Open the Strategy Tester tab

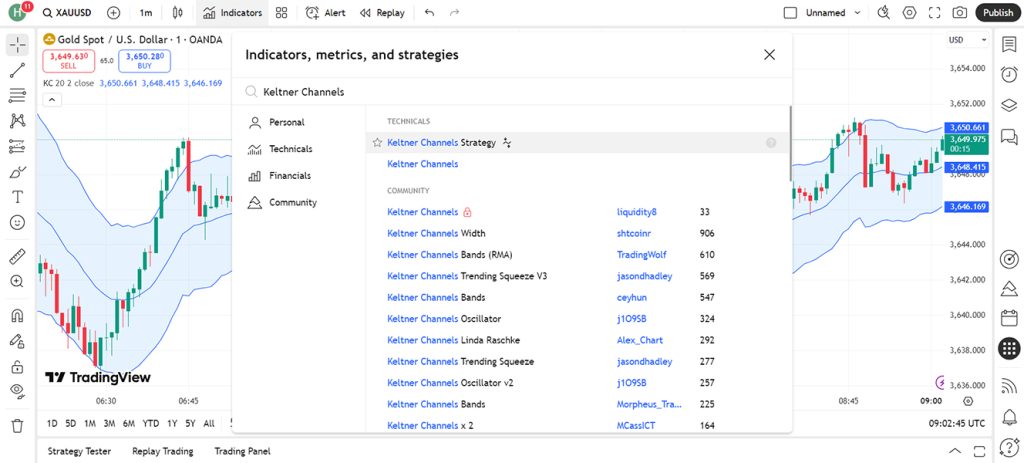click(x=79, y=451)
